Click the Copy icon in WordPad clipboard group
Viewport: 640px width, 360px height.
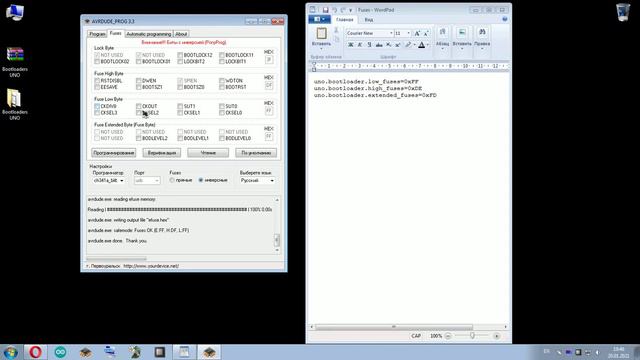coord(336,39)
